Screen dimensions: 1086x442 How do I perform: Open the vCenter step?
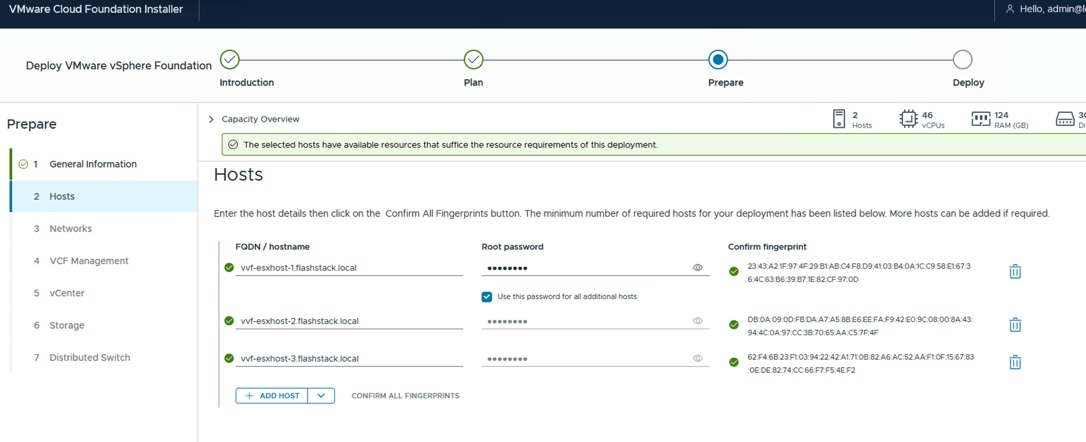coord(66,293)
